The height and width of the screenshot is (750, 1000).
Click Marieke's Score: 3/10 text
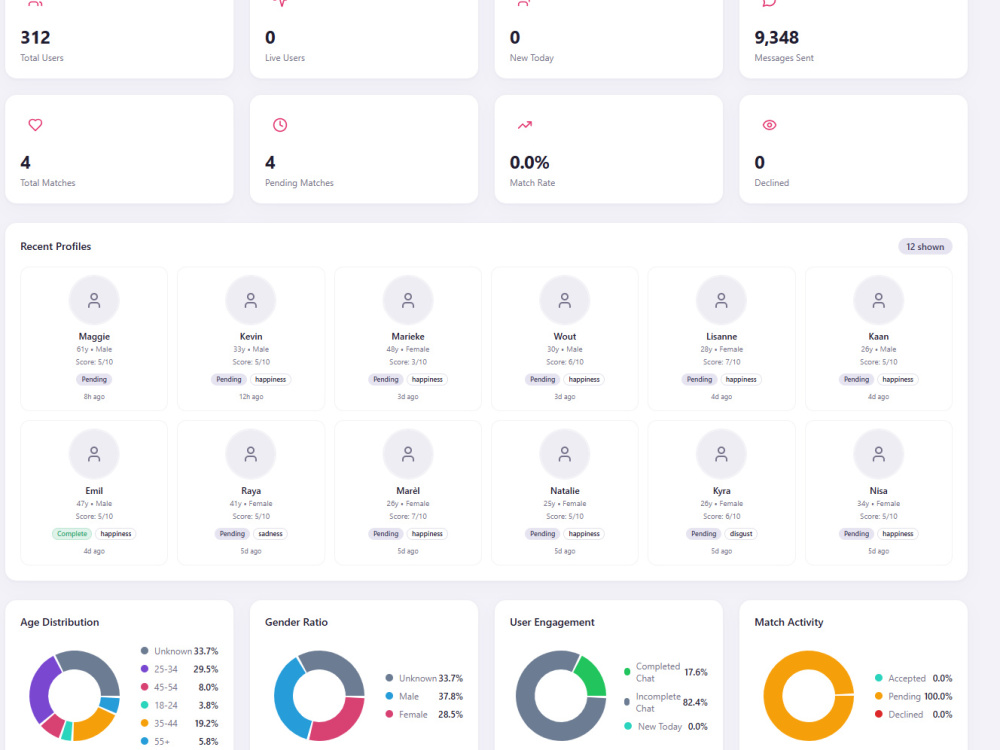click(x=408, y=362)
